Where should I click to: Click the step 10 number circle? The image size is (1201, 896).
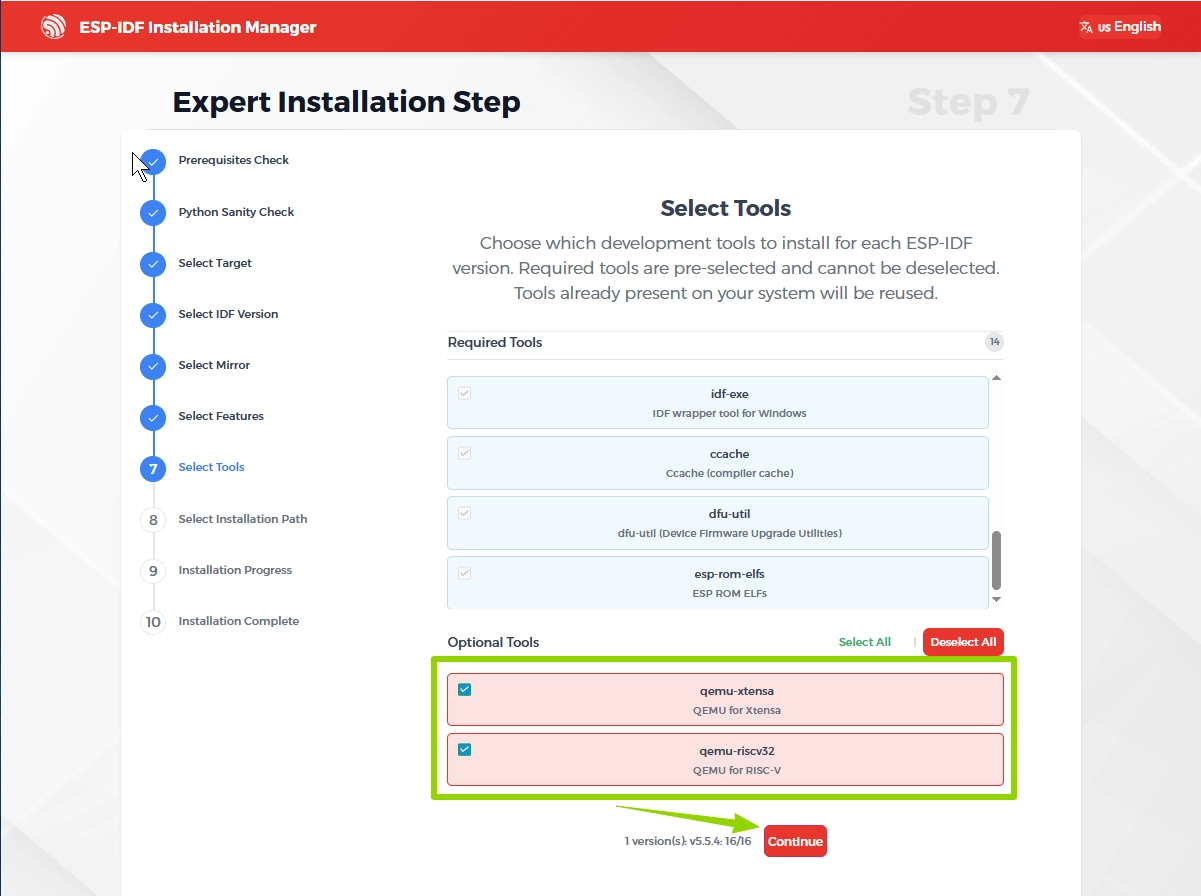click(x=153, y=622)
